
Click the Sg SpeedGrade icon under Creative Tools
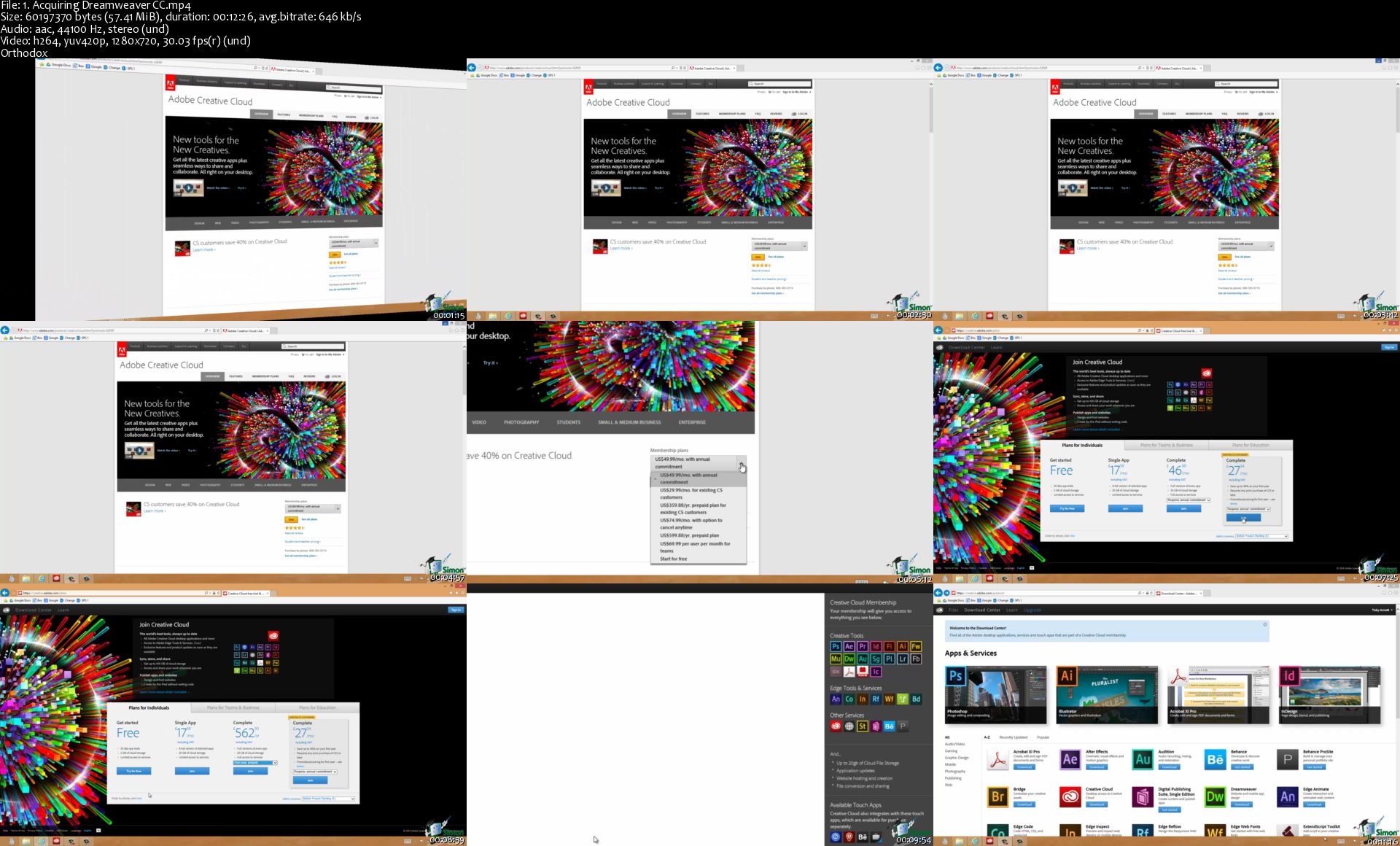(x=876, y=659)
